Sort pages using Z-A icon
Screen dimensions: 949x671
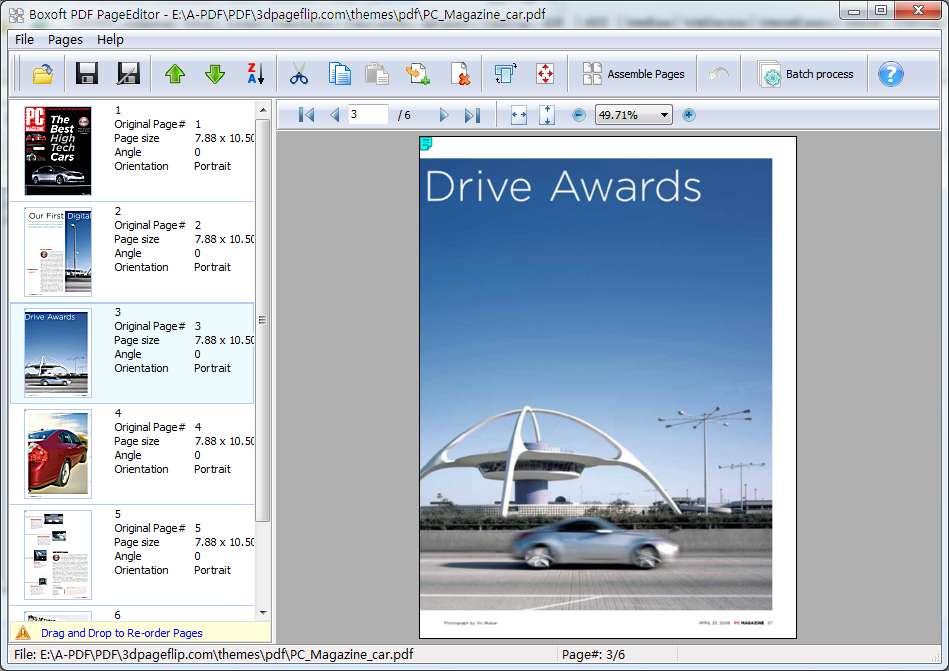255,74
